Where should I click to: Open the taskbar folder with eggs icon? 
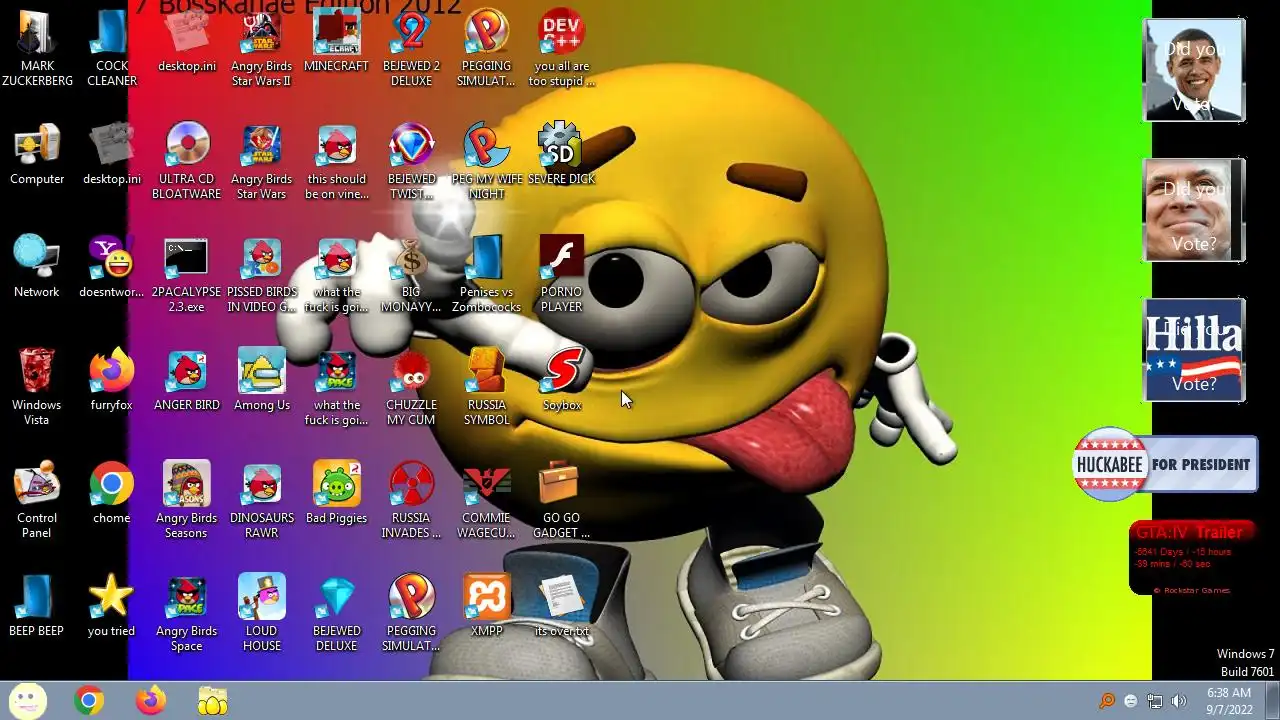click(x=212, y=701)
